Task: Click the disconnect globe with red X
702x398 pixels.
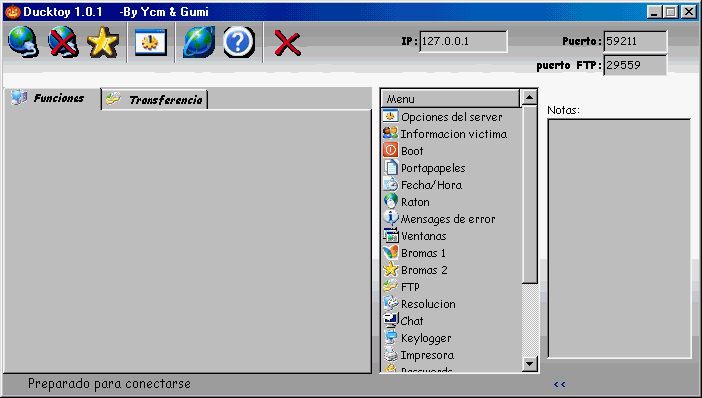Action: tap(63, 42)
